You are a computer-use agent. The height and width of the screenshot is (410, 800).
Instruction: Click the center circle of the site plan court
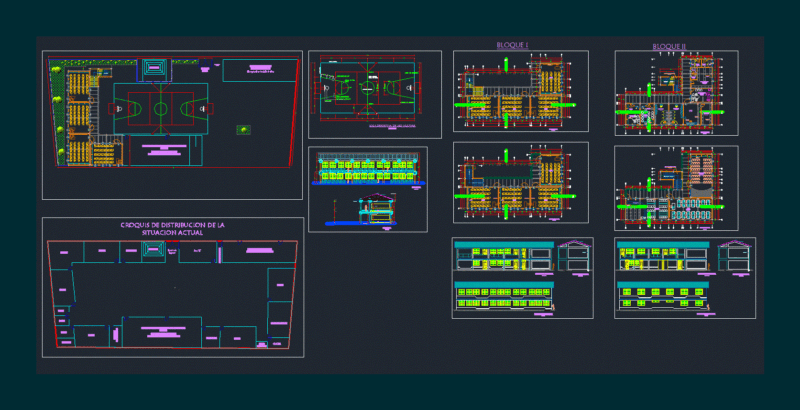click(x=161, y=109)
